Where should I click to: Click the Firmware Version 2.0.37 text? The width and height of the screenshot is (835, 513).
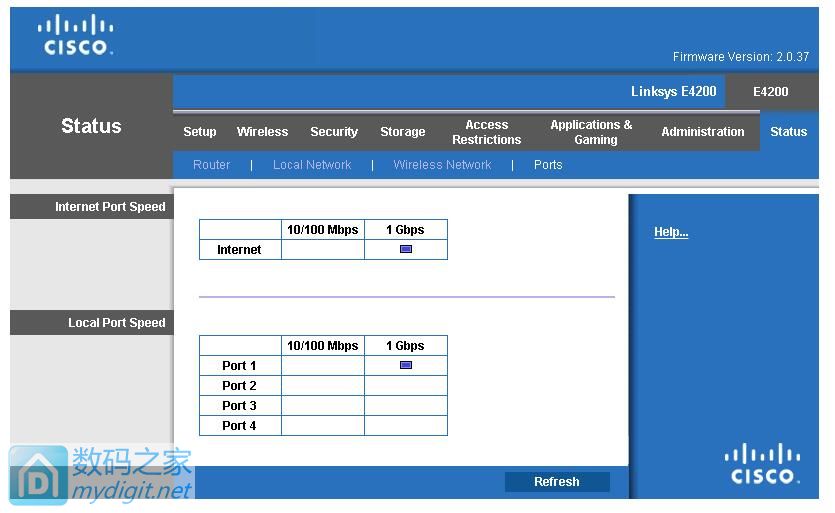point(741,56)
